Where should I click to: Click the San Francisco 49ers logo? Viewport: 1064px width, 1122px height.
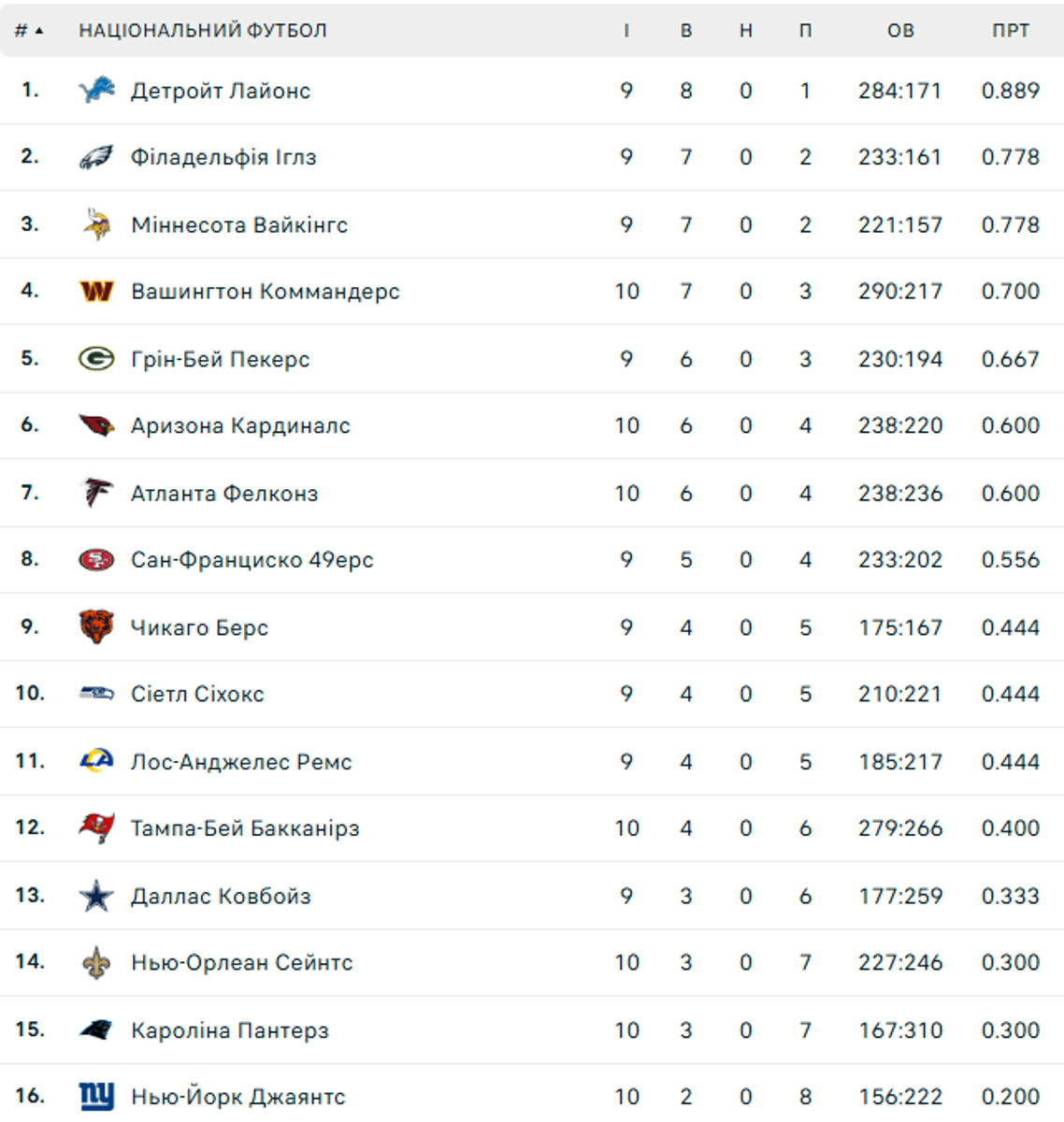tap(96, 560)
